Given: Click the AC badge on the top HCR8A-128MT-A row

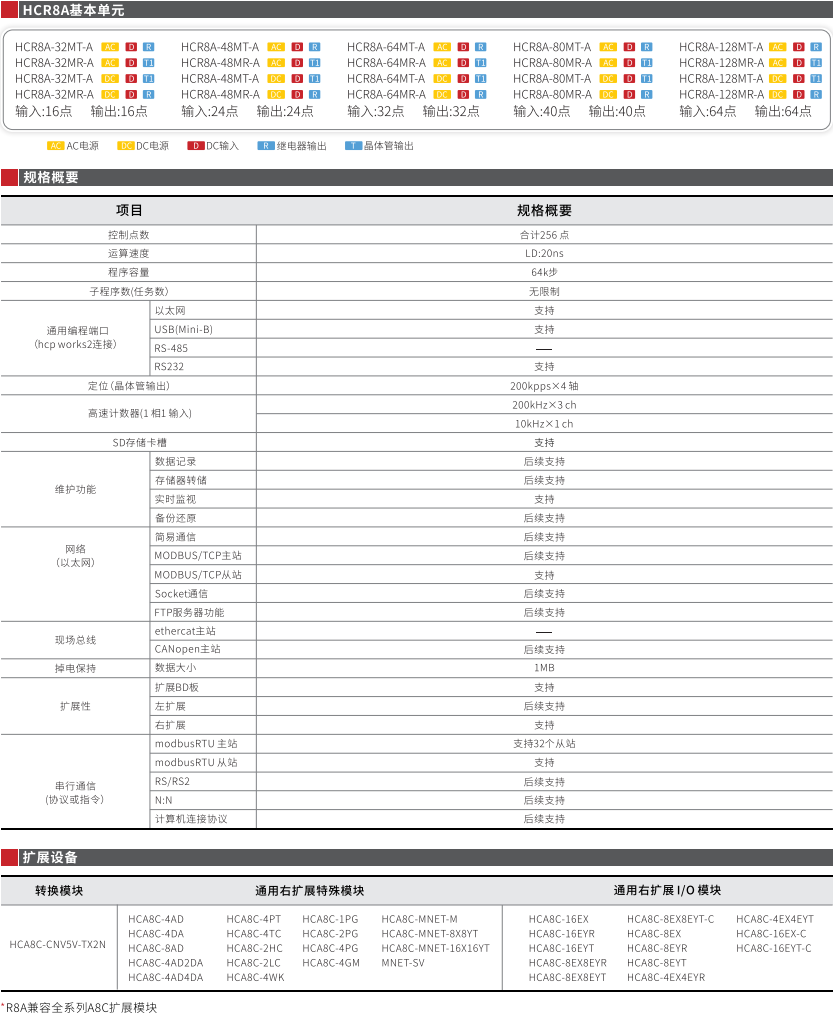Looking at the screenshot, I should 777,47.
